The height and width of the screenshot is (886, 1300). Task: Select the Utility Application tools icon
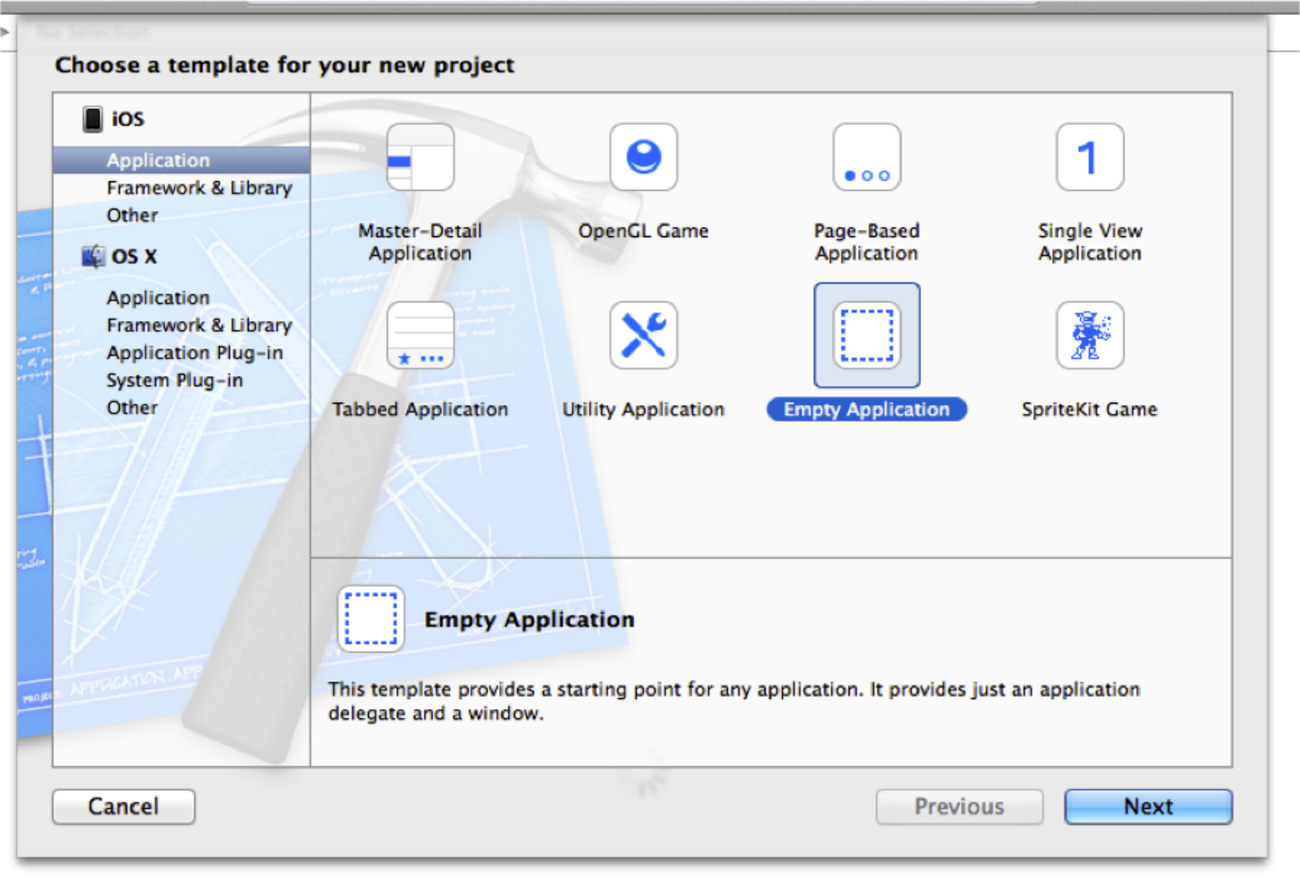point(643,335)
